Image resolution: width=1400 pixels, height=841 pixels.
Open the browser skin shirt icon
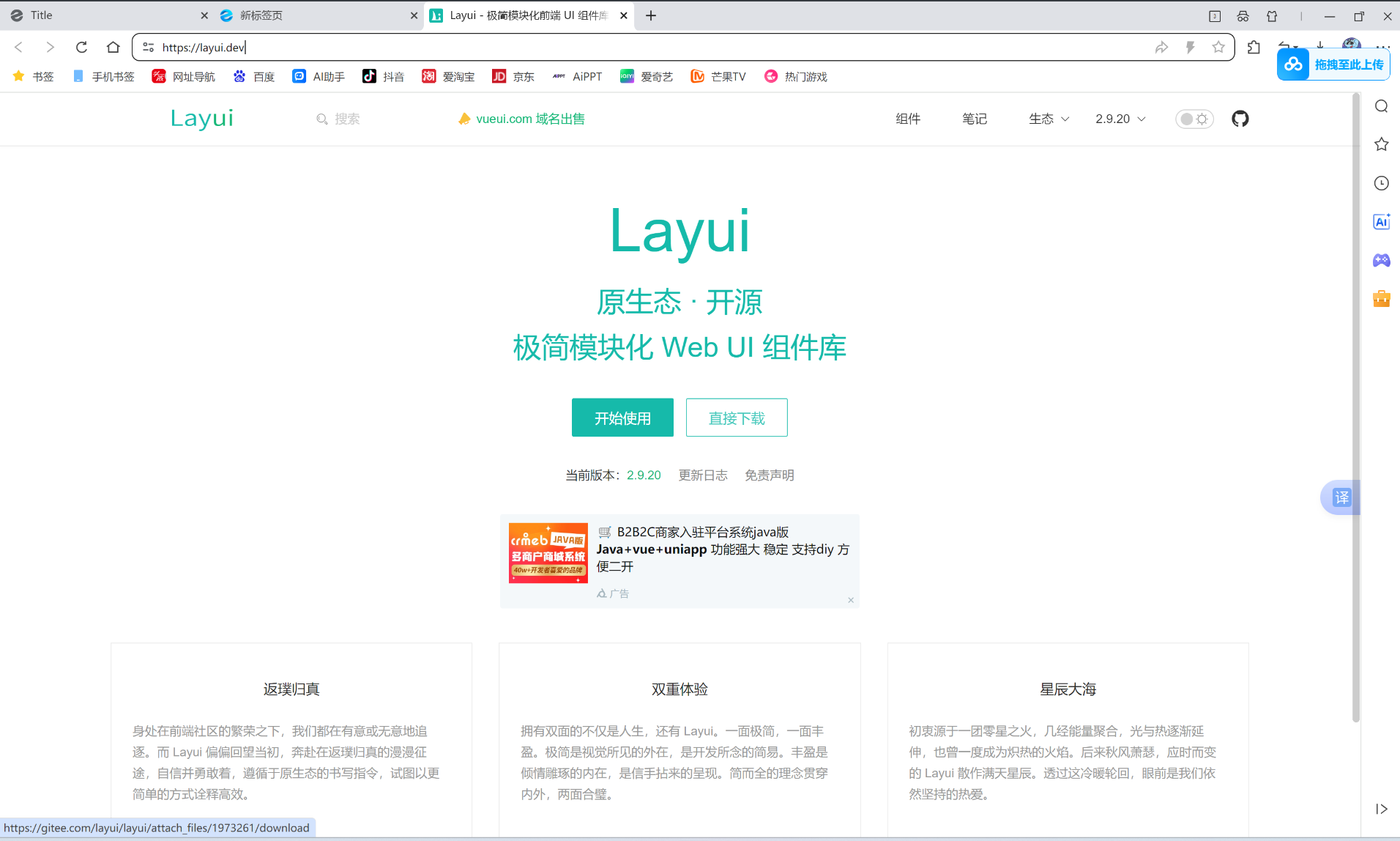pos(1272,16)
